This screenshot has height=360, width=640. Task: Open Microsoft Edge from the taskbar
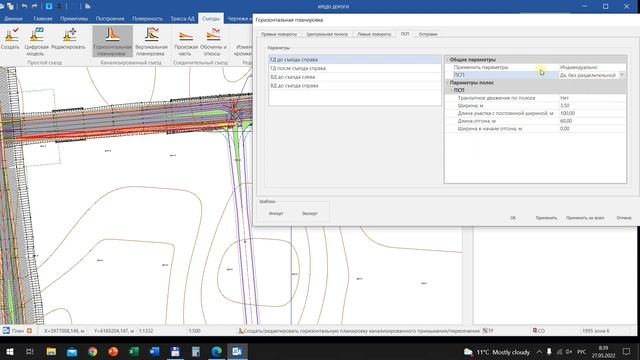[216, 351]
